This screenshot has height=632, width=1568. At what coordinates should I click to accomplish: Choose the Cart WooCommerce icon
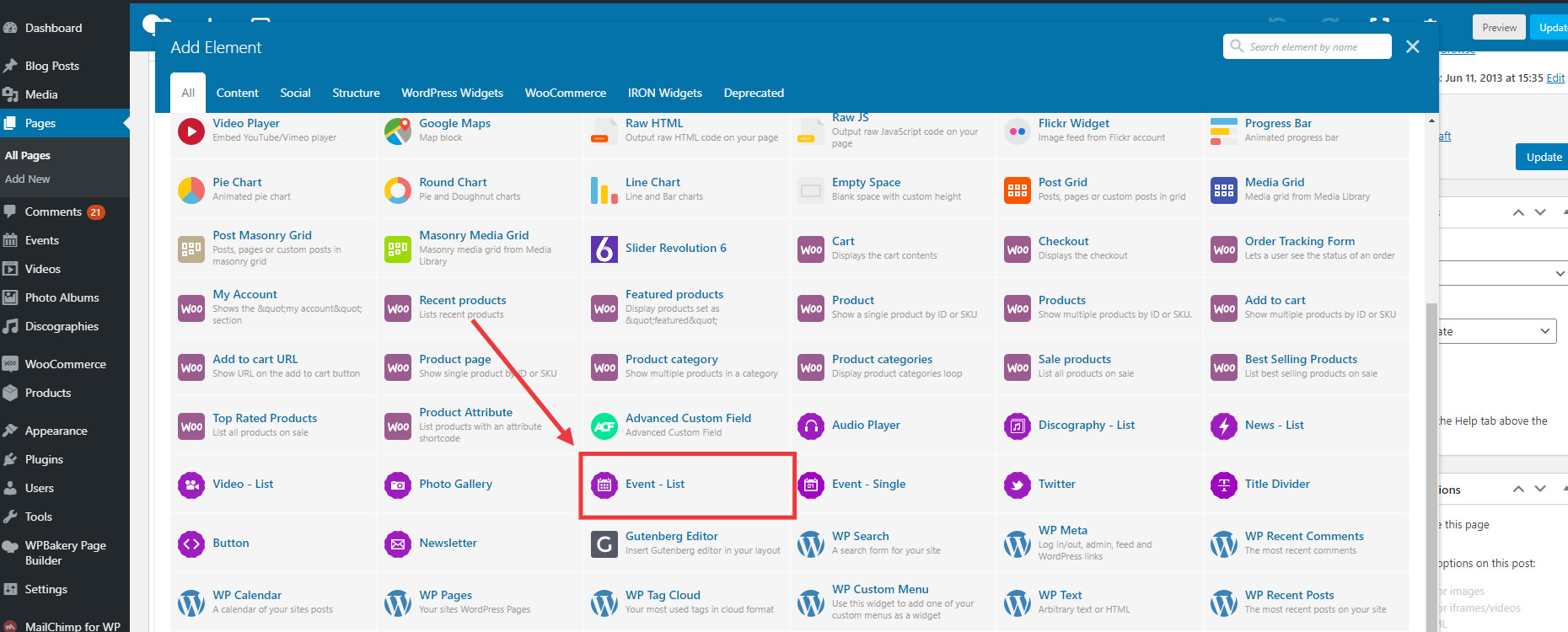[x=811, y=249]
